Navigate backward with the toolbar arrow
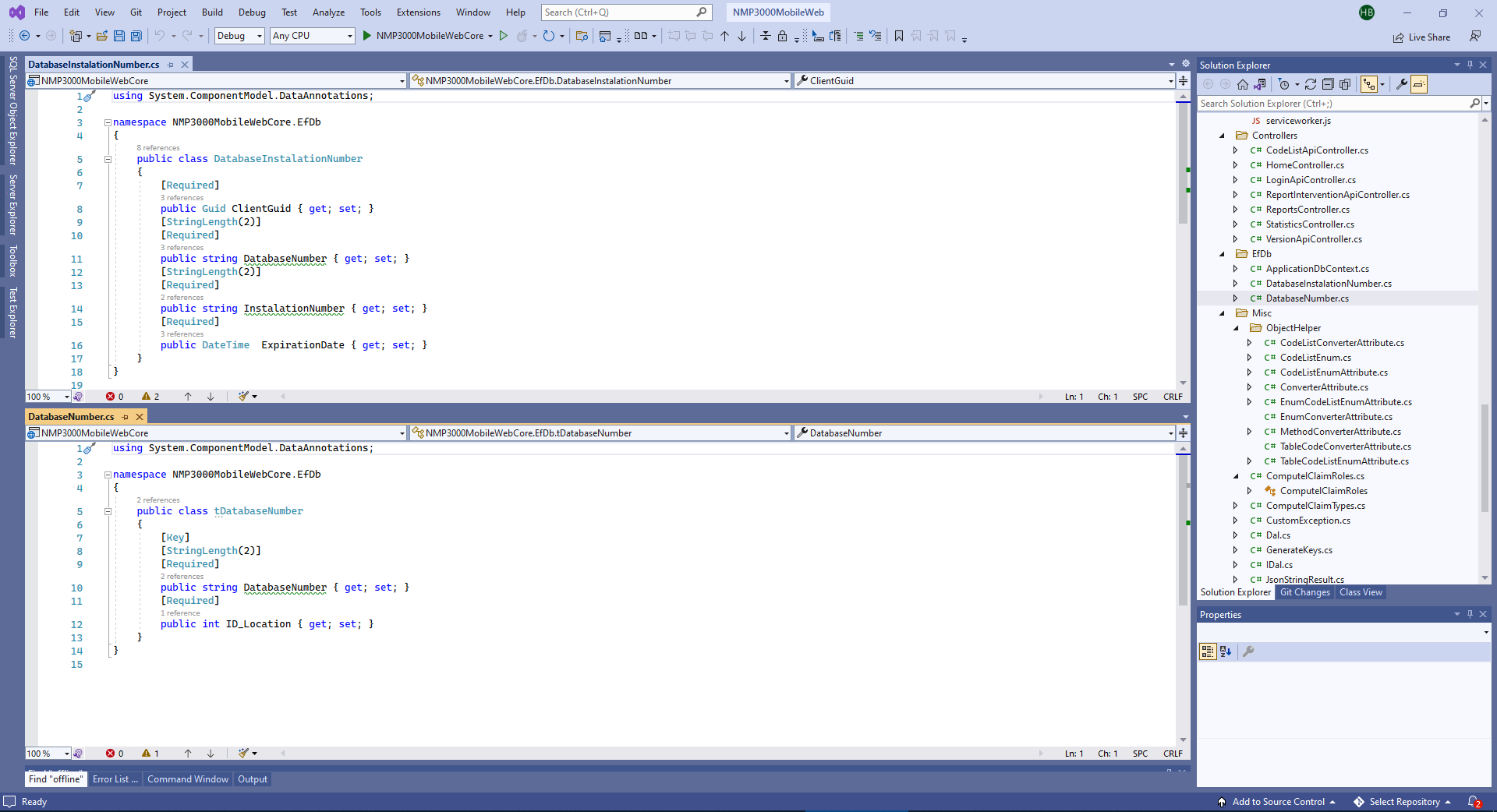 point(25,36)
